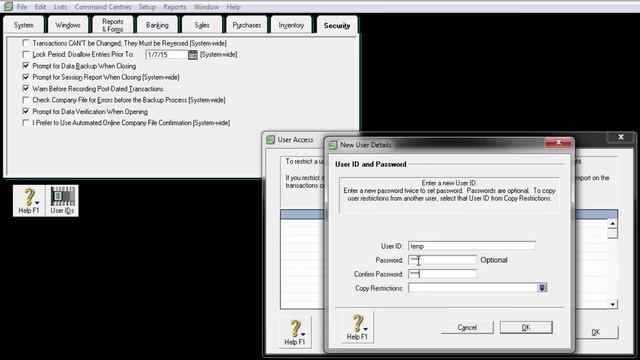
Task: Click the User ID input field
Action: coord(472,246)
